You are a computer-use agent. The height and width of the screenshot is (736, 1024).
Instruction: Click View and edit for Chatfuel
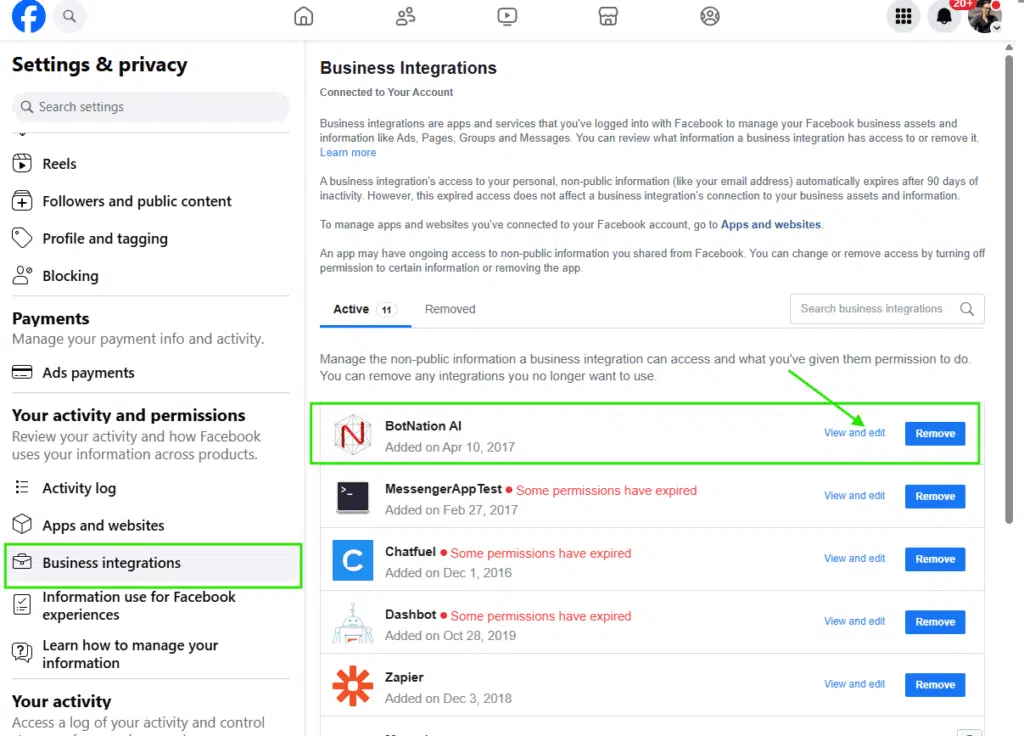(854, 559)
